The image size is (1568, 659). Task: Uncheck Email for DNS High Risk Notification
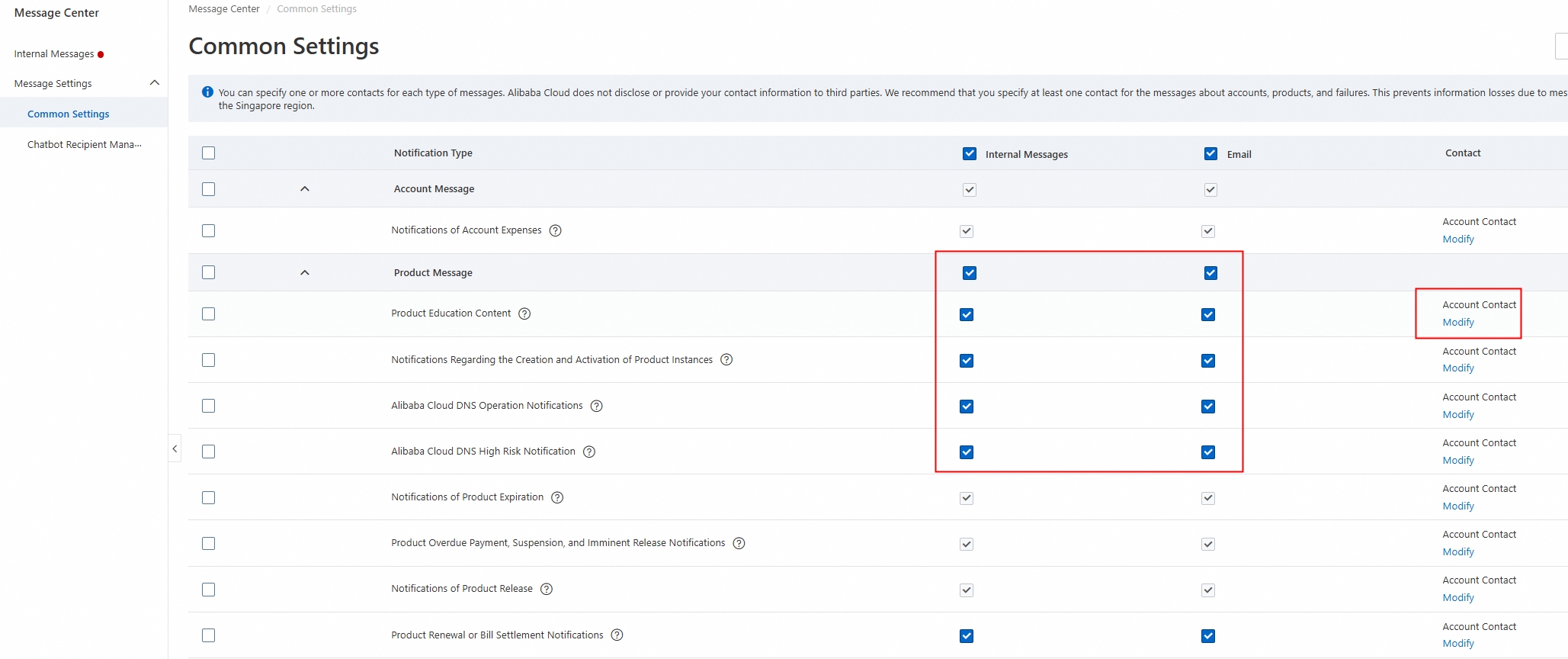pos(1208,452)
